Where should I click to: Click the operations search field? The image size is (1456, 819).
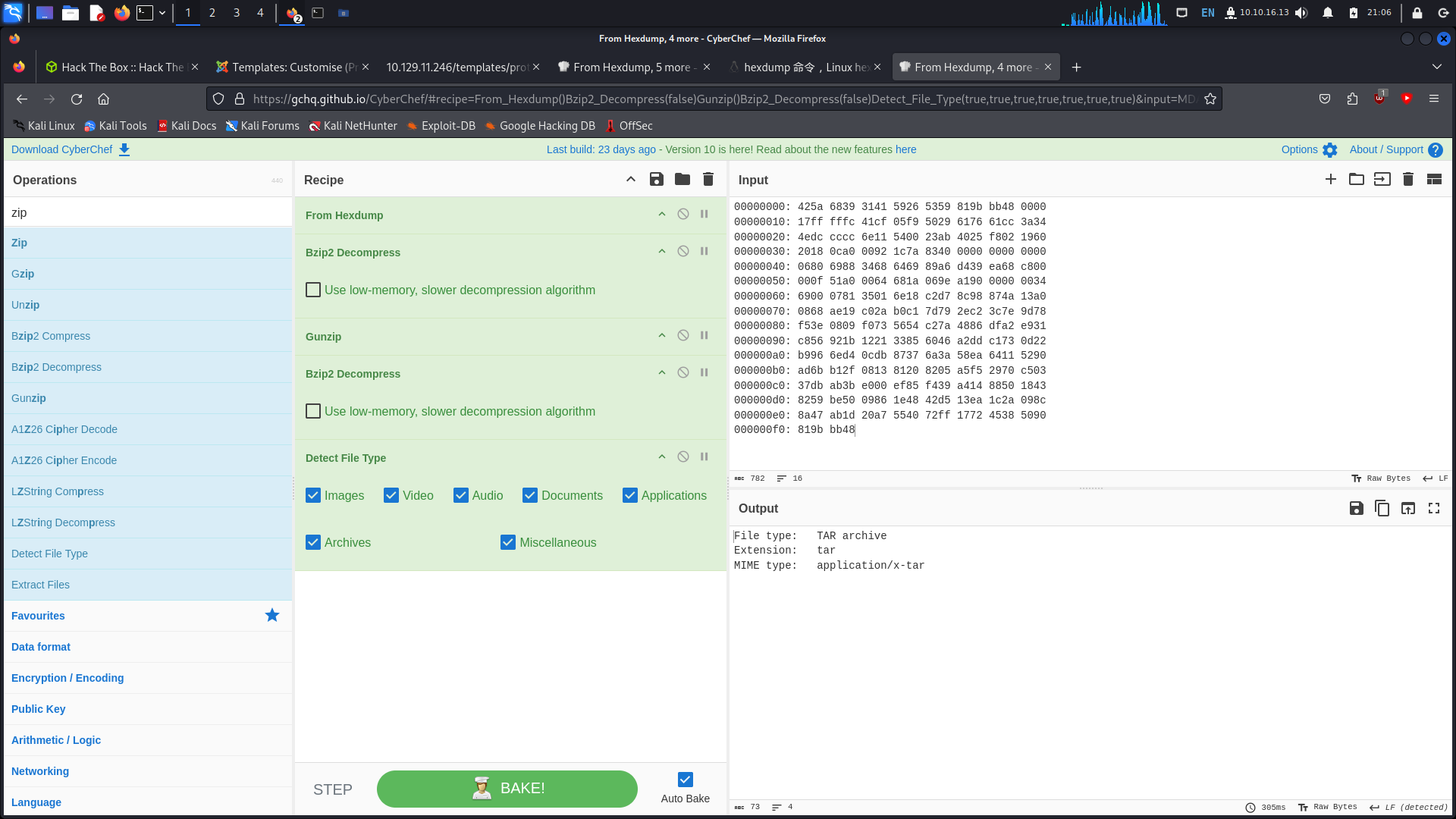(x=148, y=212)
